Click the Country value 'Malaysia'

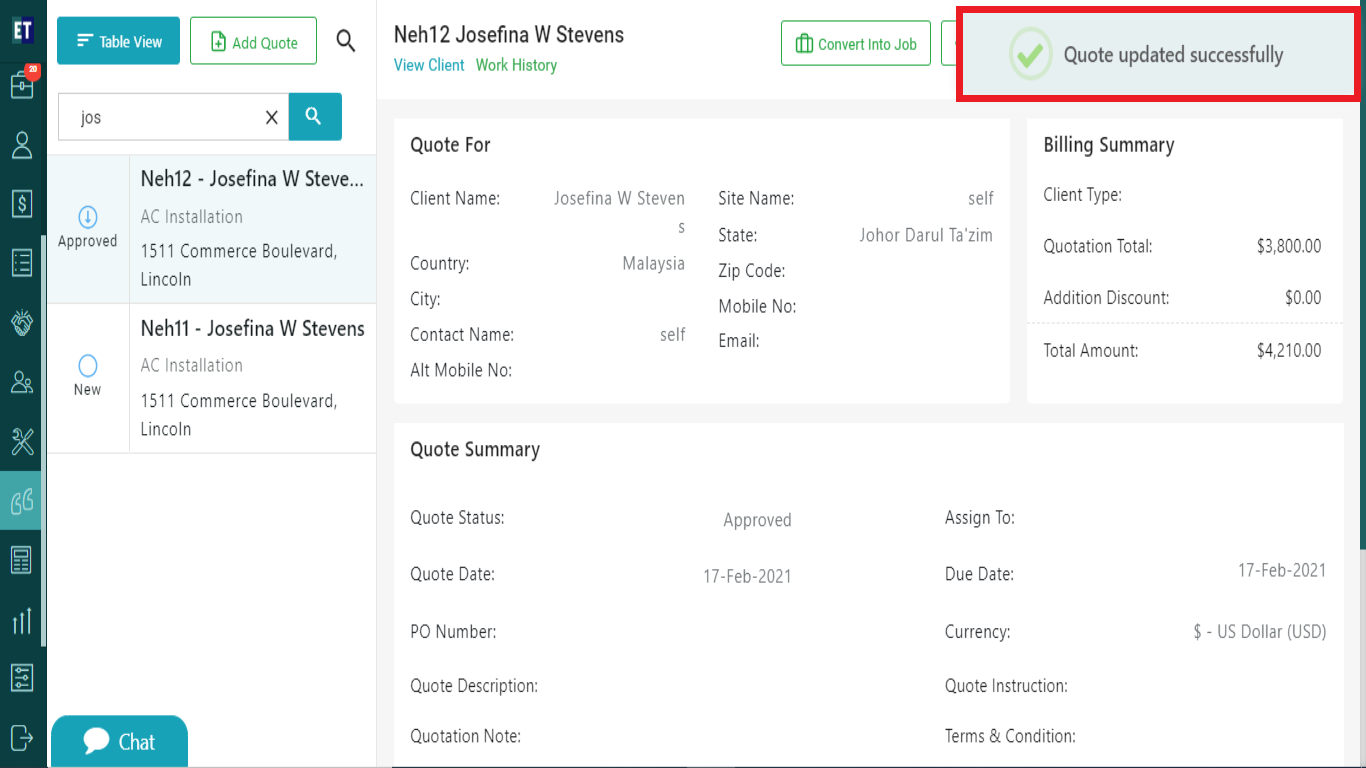[x=654, y=263]
